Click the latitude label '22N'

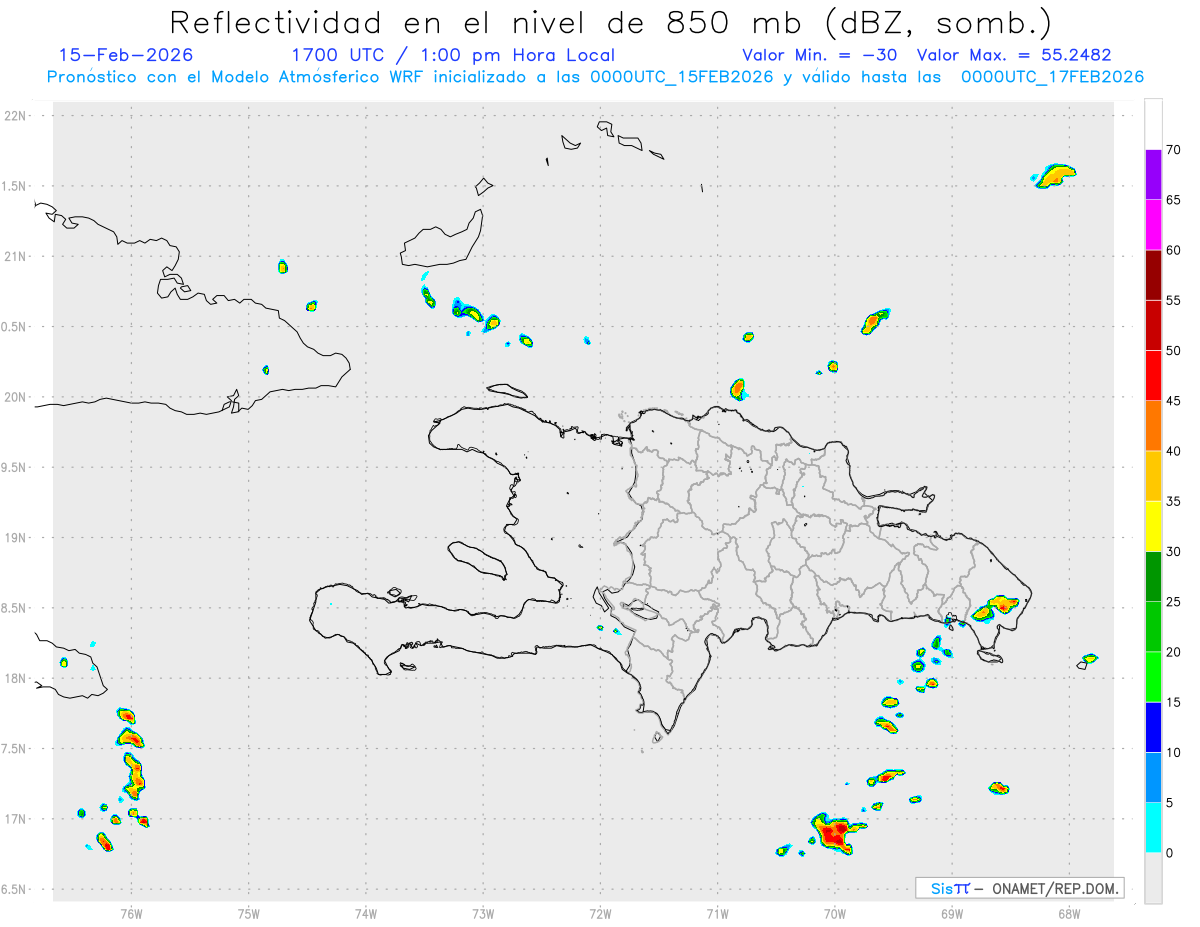click(x=17, y=116)
